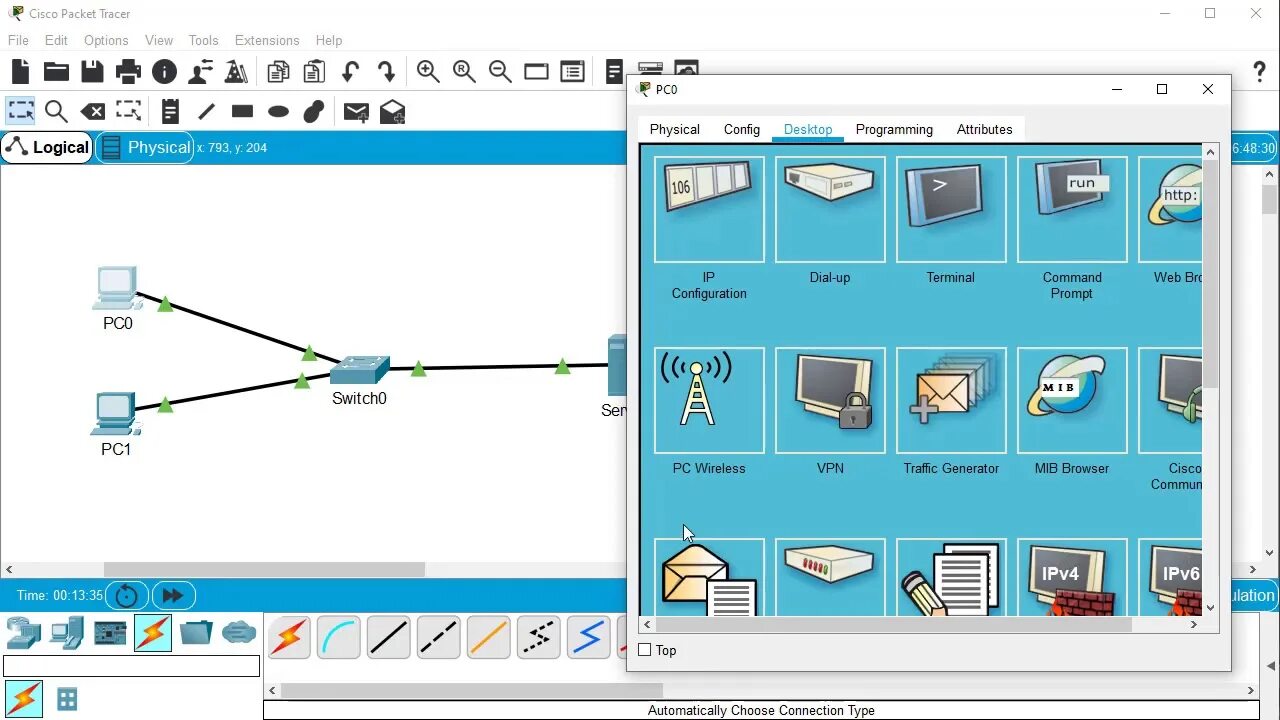Open the Extensions menu

coord(267,40)
